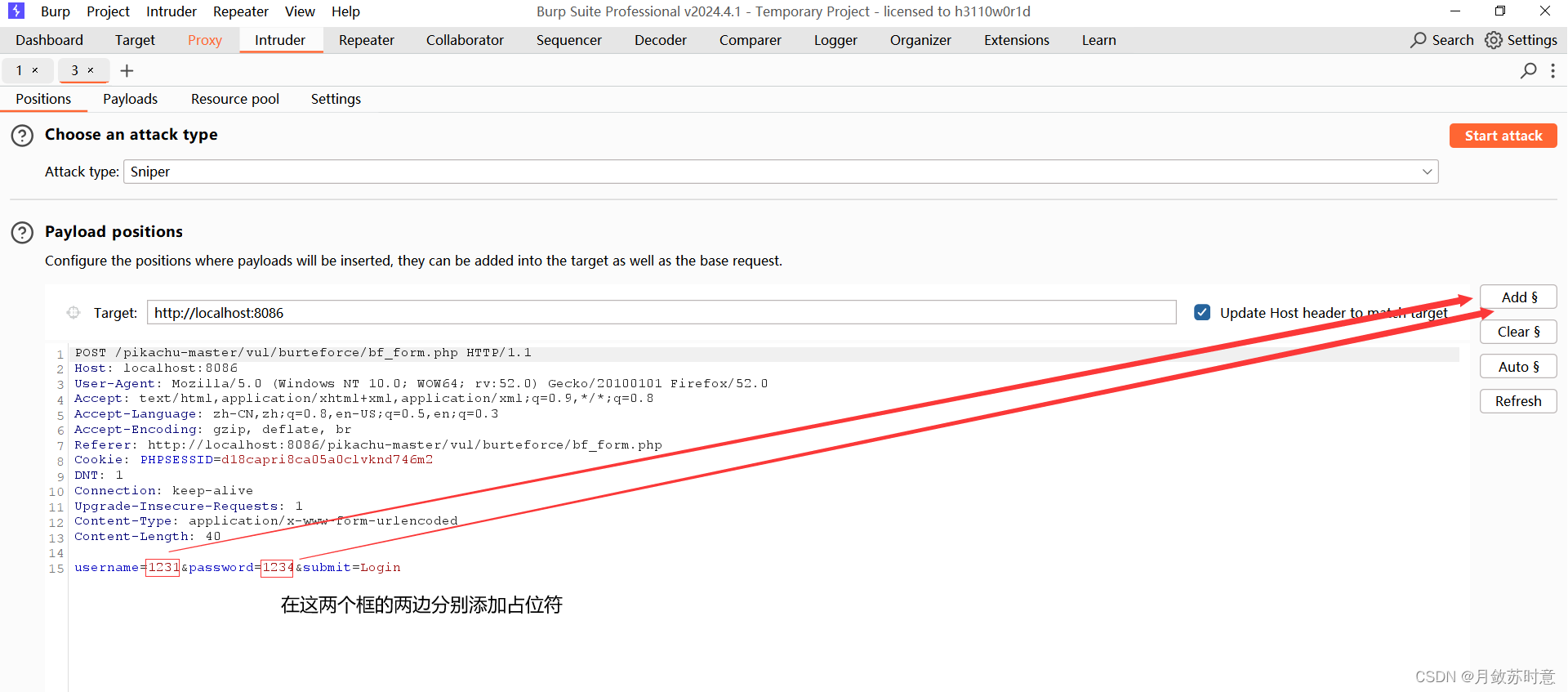Screen dimensions: 1568x692
Task: Click the POST request line in editor
Action: tap(303, 353)
